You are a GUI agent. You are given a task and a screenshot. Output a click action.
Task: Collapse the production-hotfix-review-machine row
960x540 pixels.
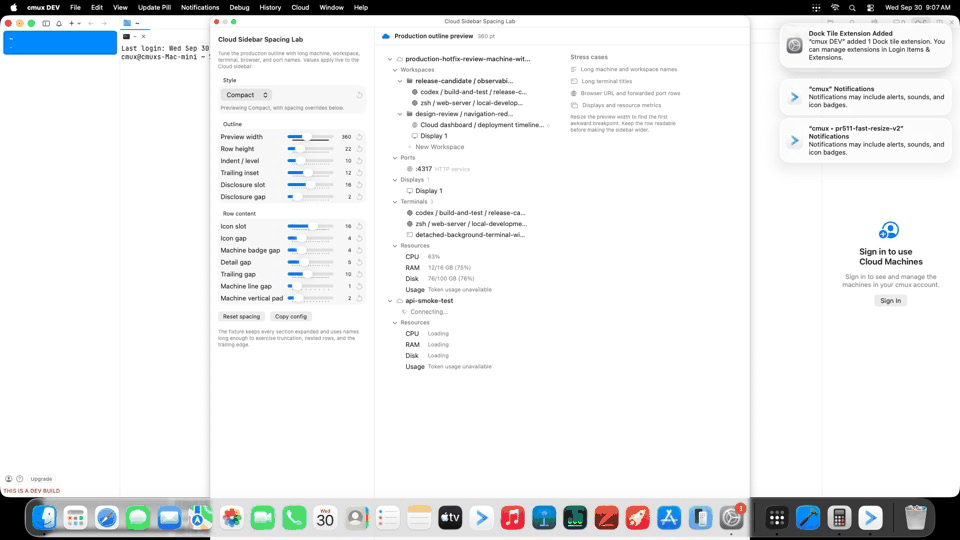click(x=390, y=59)
